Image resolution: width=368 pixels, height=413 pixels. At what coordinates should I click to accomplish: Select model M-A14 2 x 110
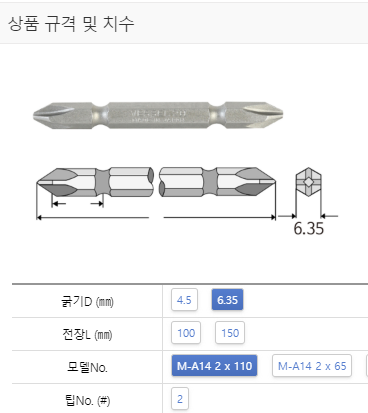click(214, 366)
